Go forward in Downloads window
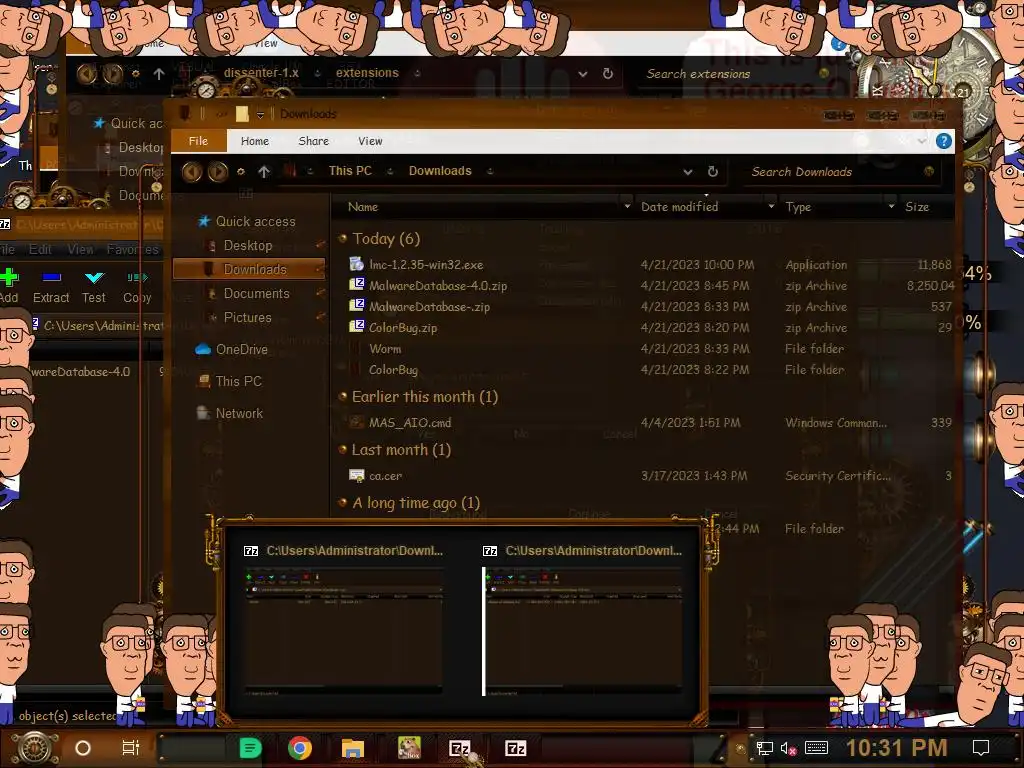This screenshot has width=1024, height=768. pos(218,172)
